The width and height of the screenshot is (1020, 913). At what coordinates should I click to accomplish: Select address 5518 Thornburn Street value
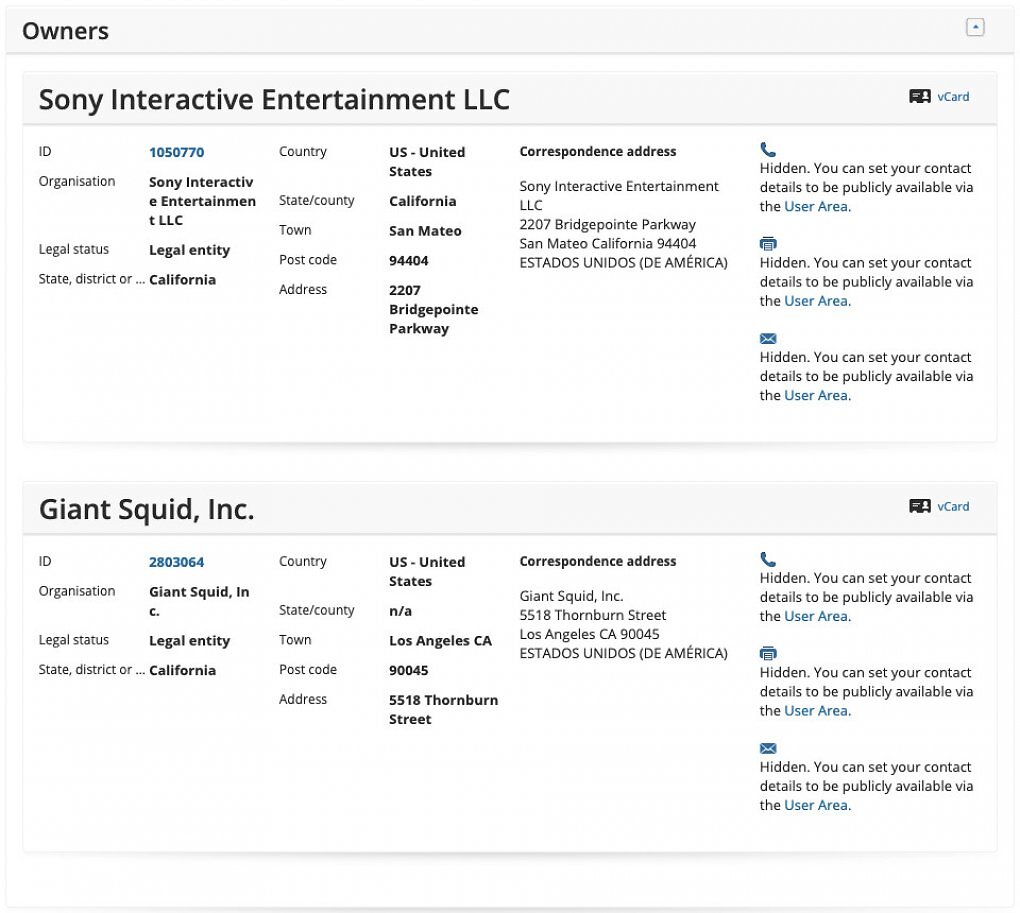443,709
